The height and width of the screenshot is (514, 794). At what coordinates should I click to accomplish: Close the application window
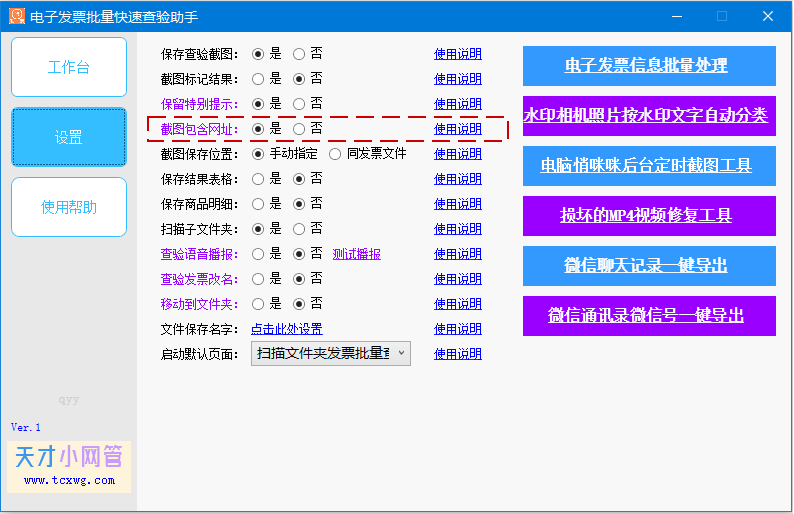(768, 16)
